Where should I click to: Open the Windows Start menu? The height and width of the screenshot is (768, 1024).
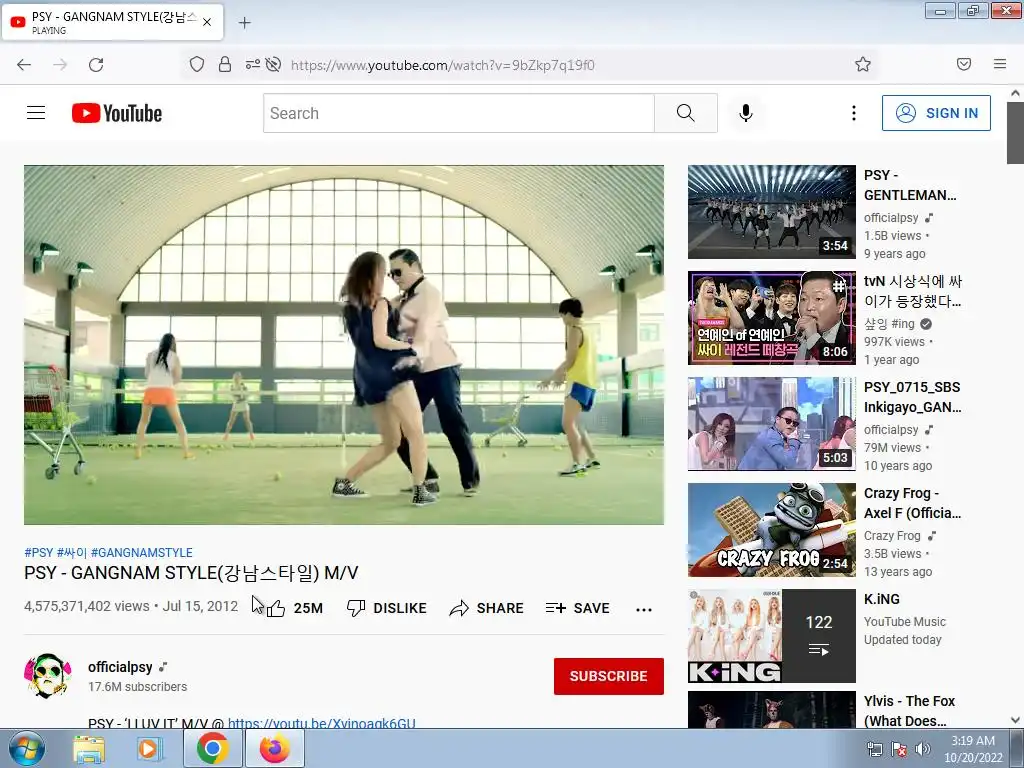click(x=27, y=749)
